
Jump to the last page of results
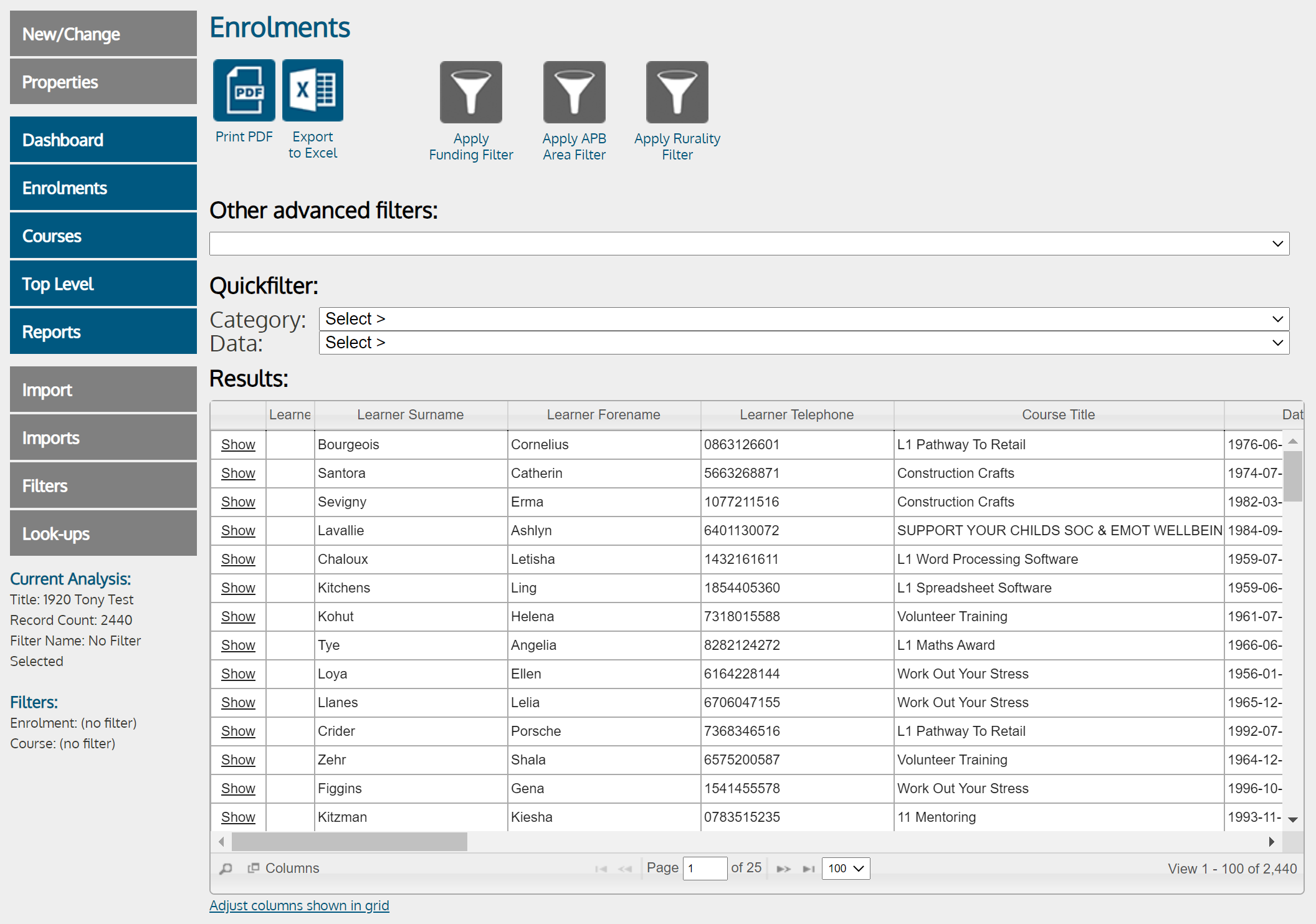tap(809, 868)
